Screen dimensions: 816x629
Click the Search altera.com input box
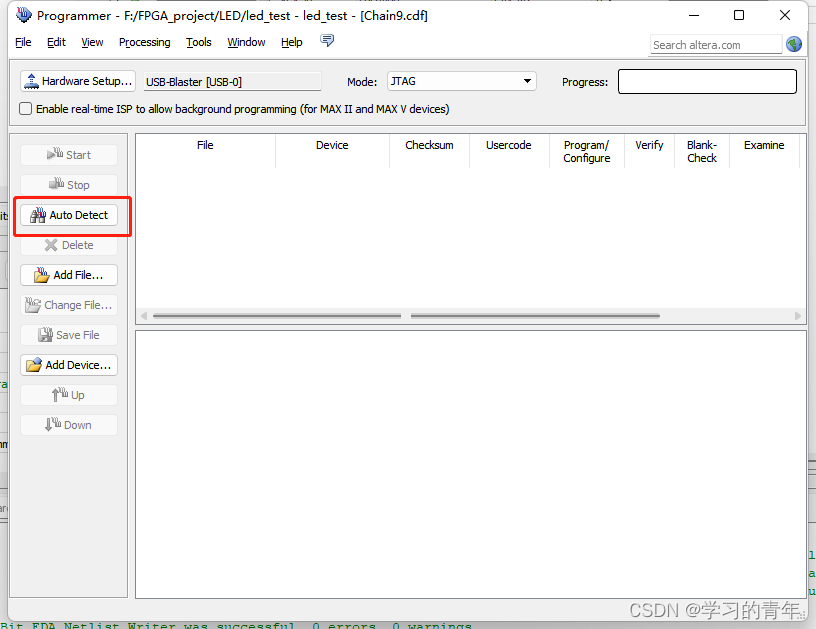pos(715,44)
